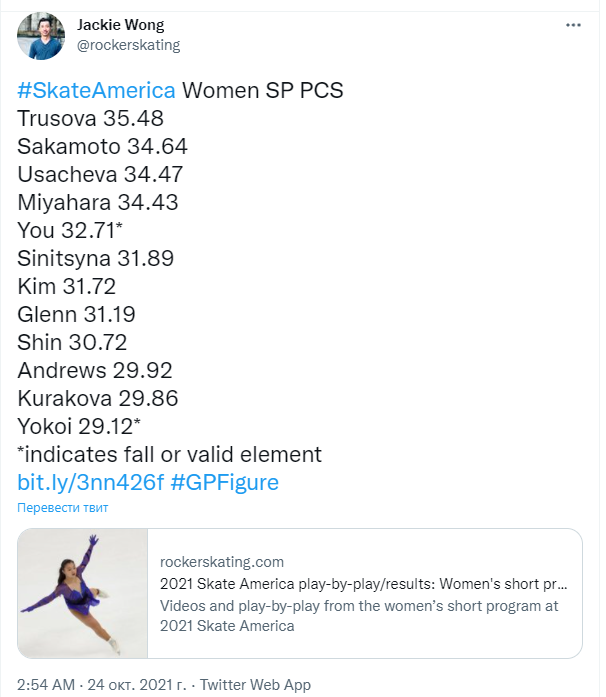
Task: Click rockerskating.com domain in the card
Action: 222,562
